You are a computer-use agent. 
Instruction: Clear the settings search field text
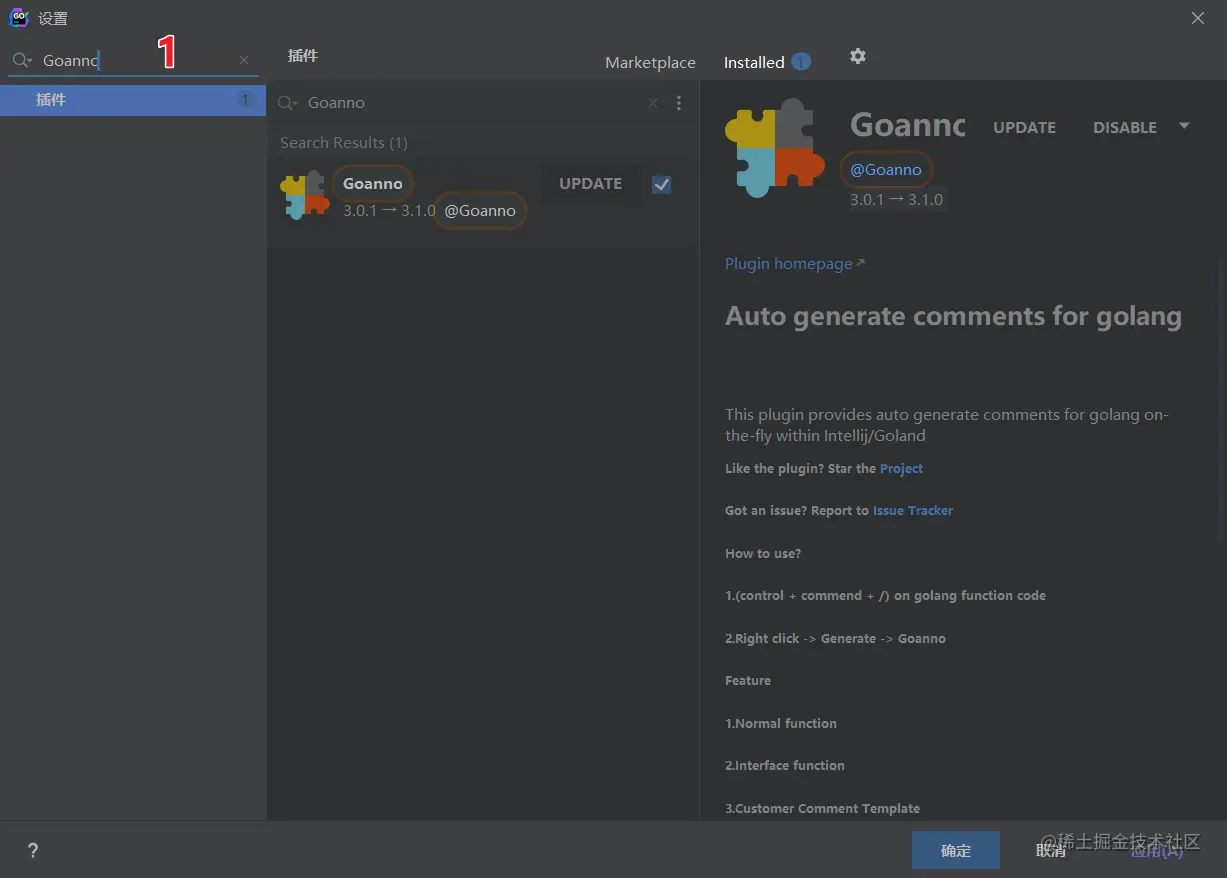(244, 60)
